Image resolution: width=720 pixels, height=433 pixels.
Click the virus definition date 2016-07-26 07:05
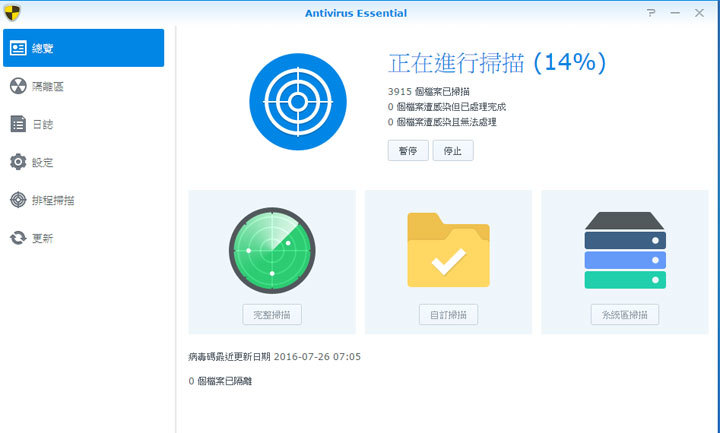[317, 357]
